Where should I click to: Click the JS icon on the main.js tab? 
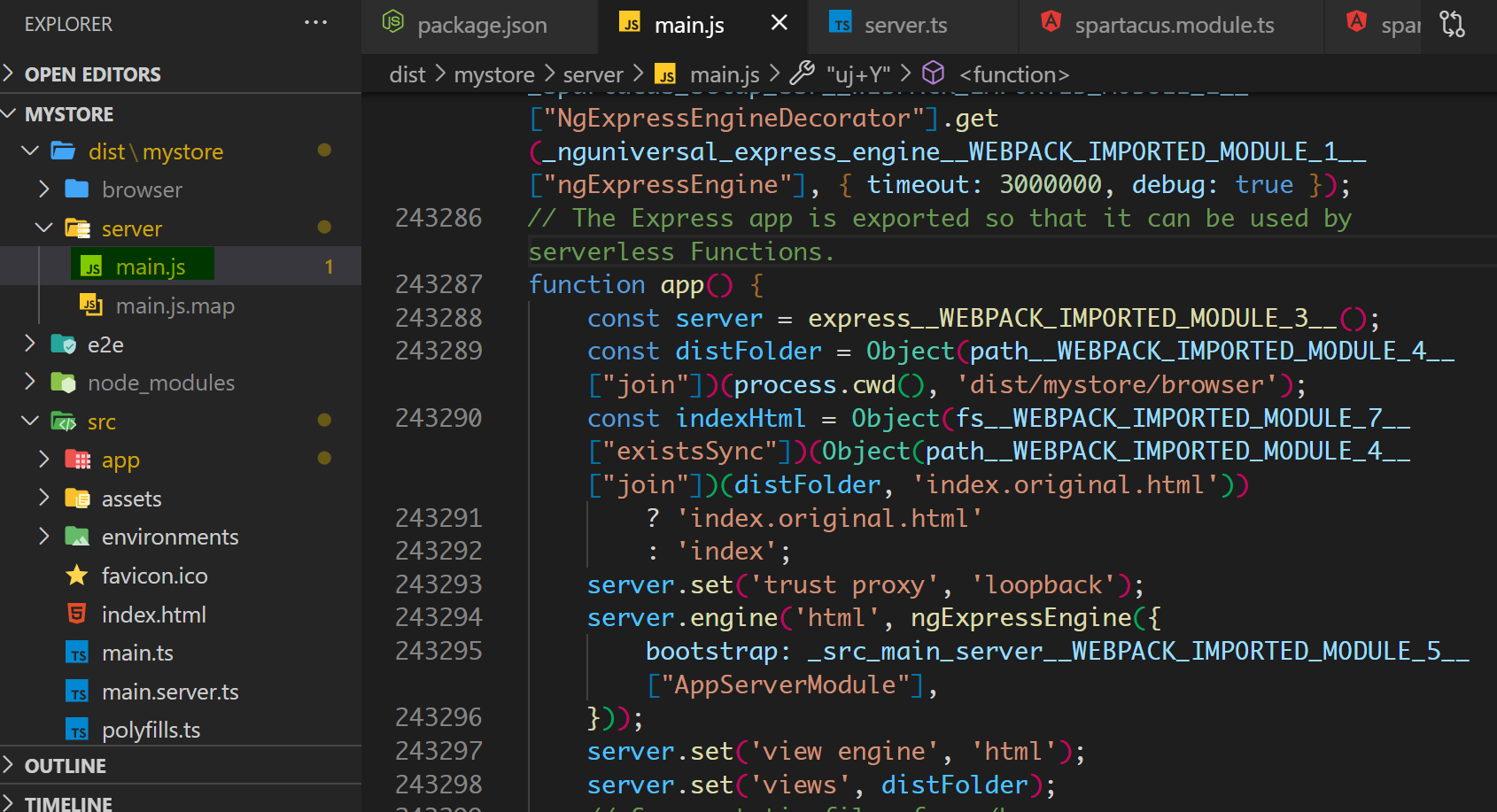tap(630, 23)
